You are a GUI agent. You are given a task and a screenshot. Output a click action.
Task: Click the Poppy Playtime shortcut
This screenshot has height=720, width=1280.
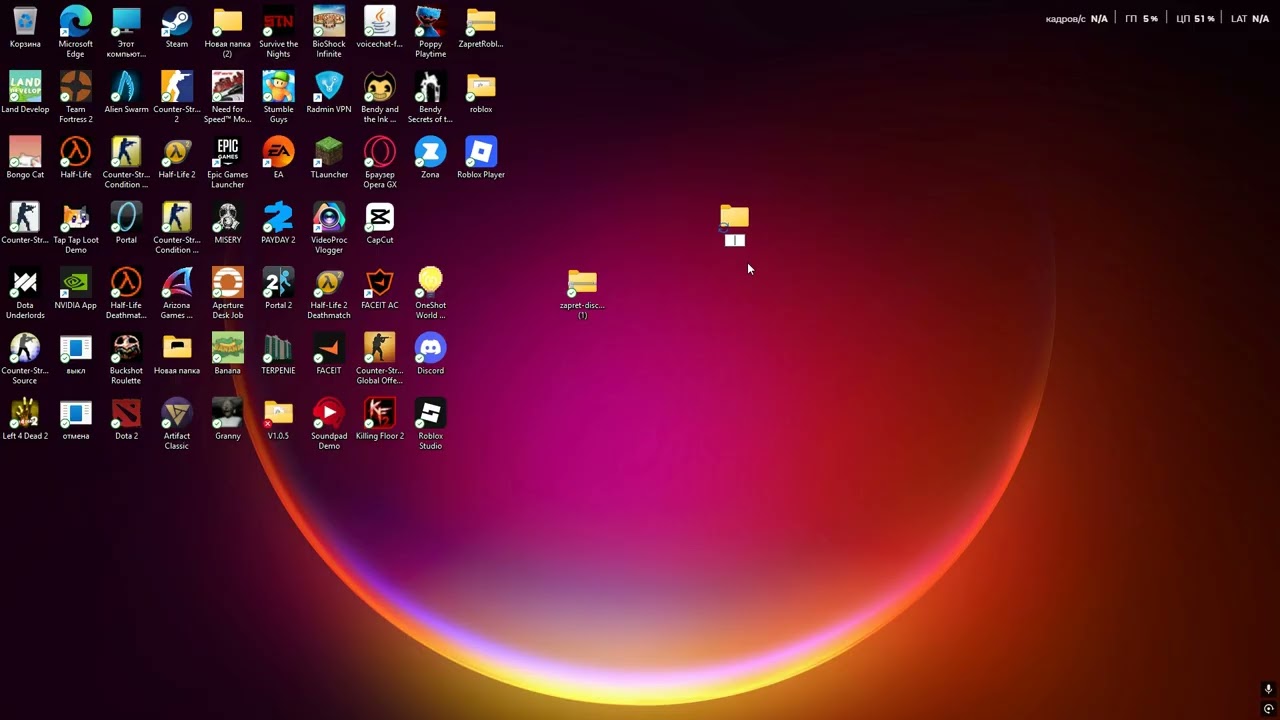(x=430, y=21)
